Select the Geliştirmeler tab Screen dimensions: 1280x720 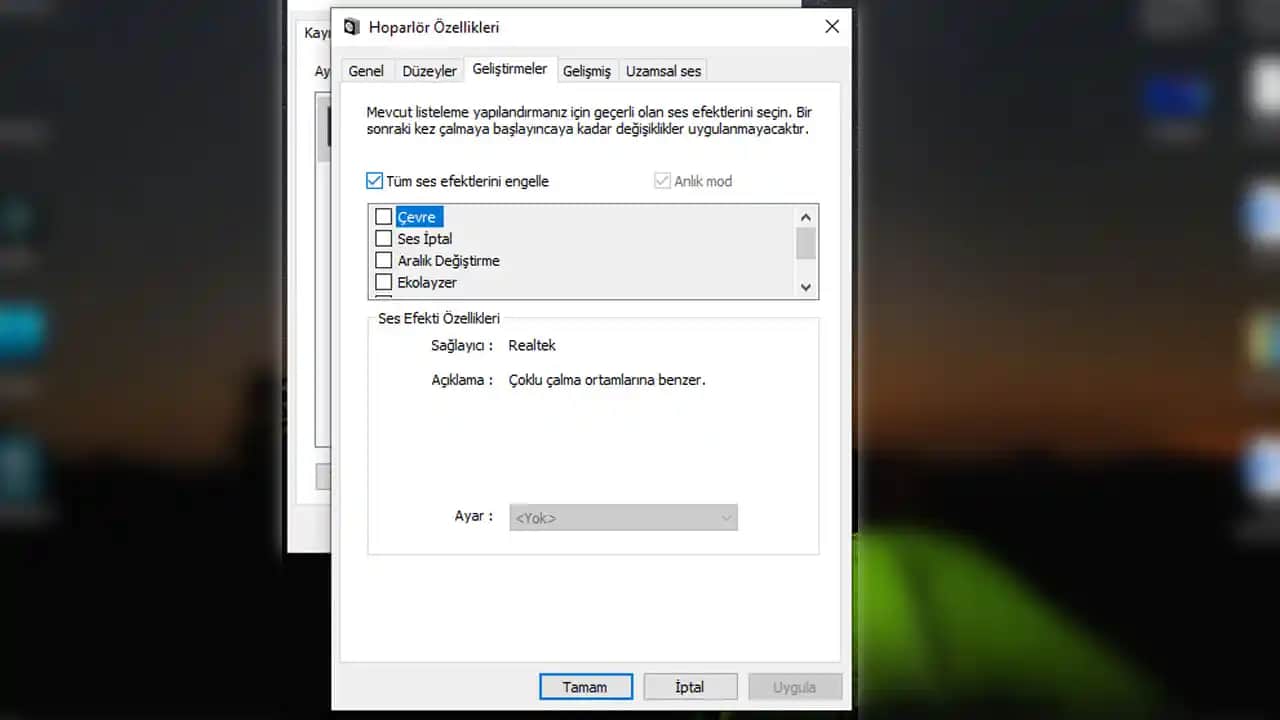(510, 69)
